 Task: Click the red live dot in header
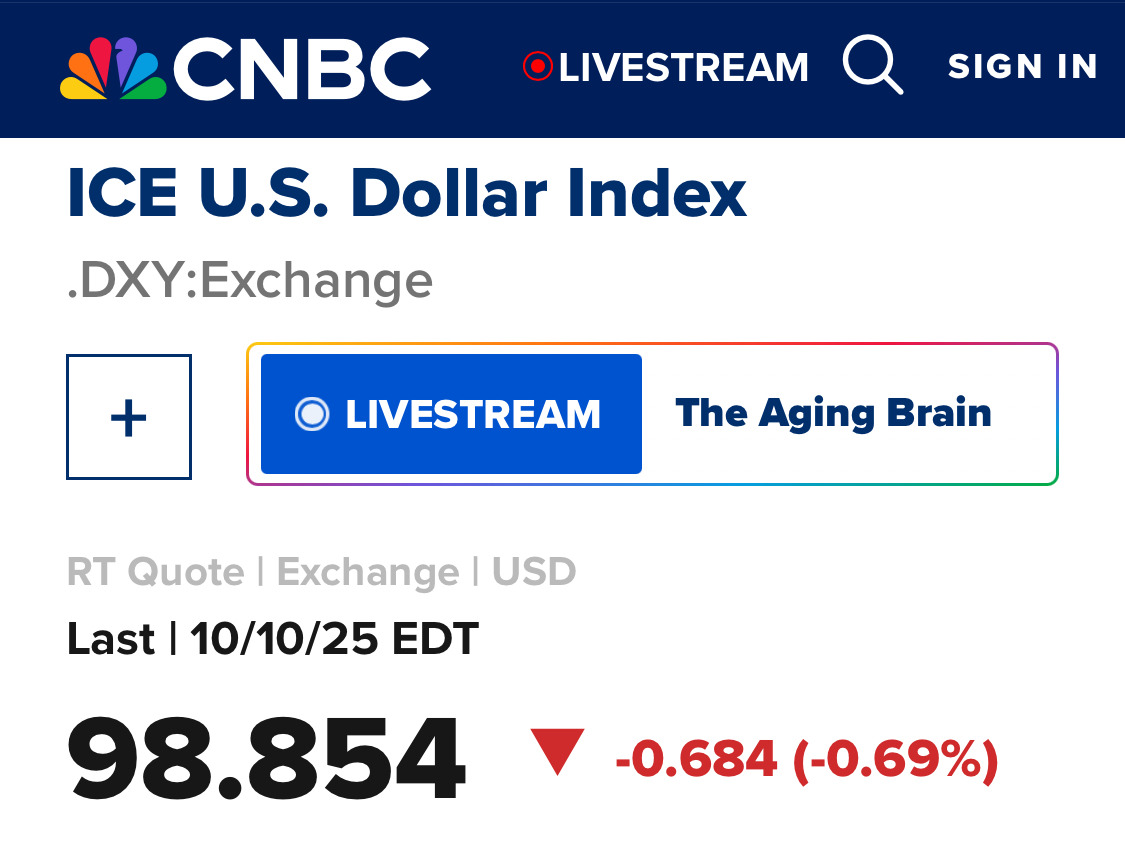tap(537, 67)
